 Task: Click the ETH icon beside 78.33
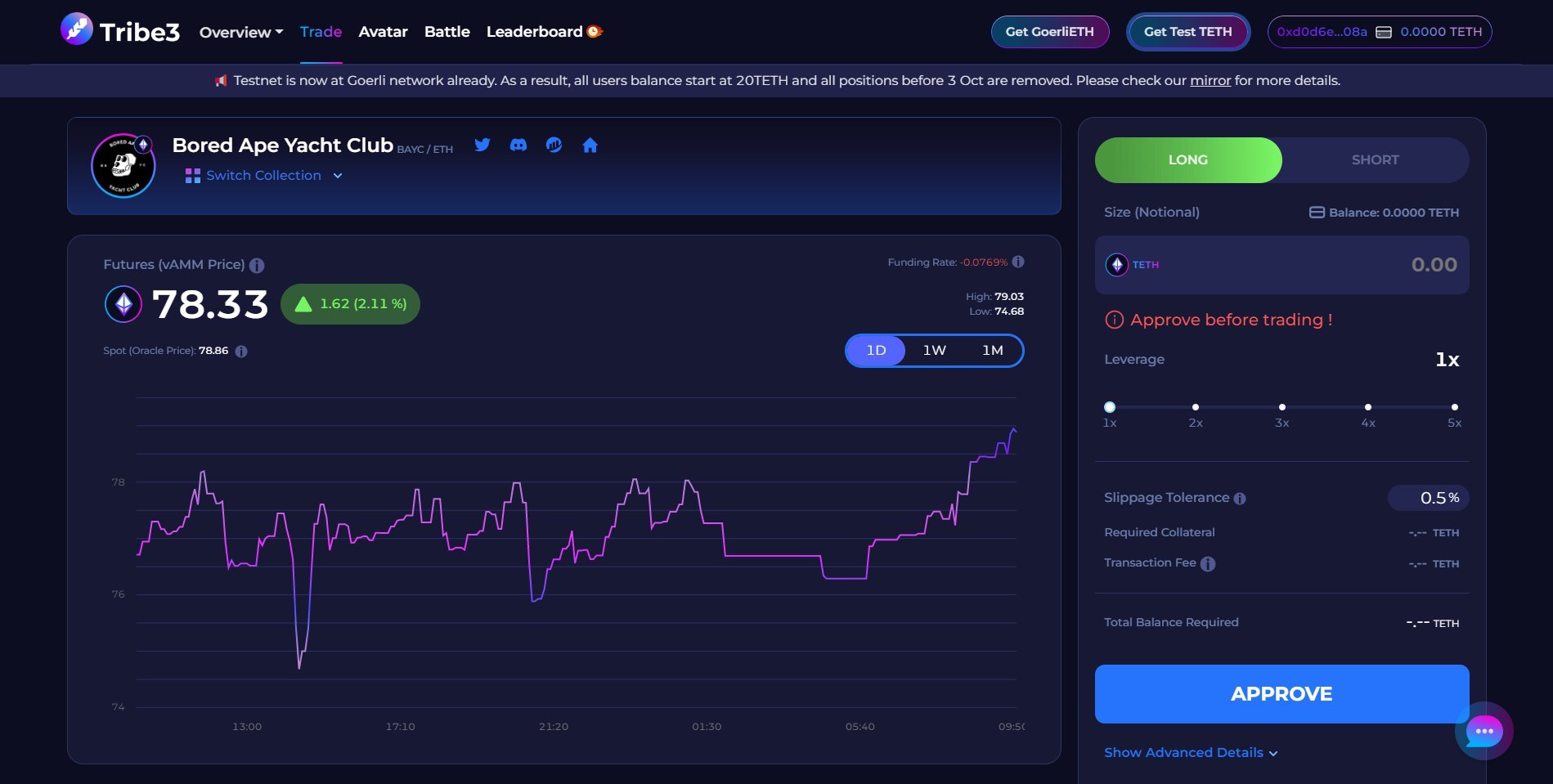123,304
